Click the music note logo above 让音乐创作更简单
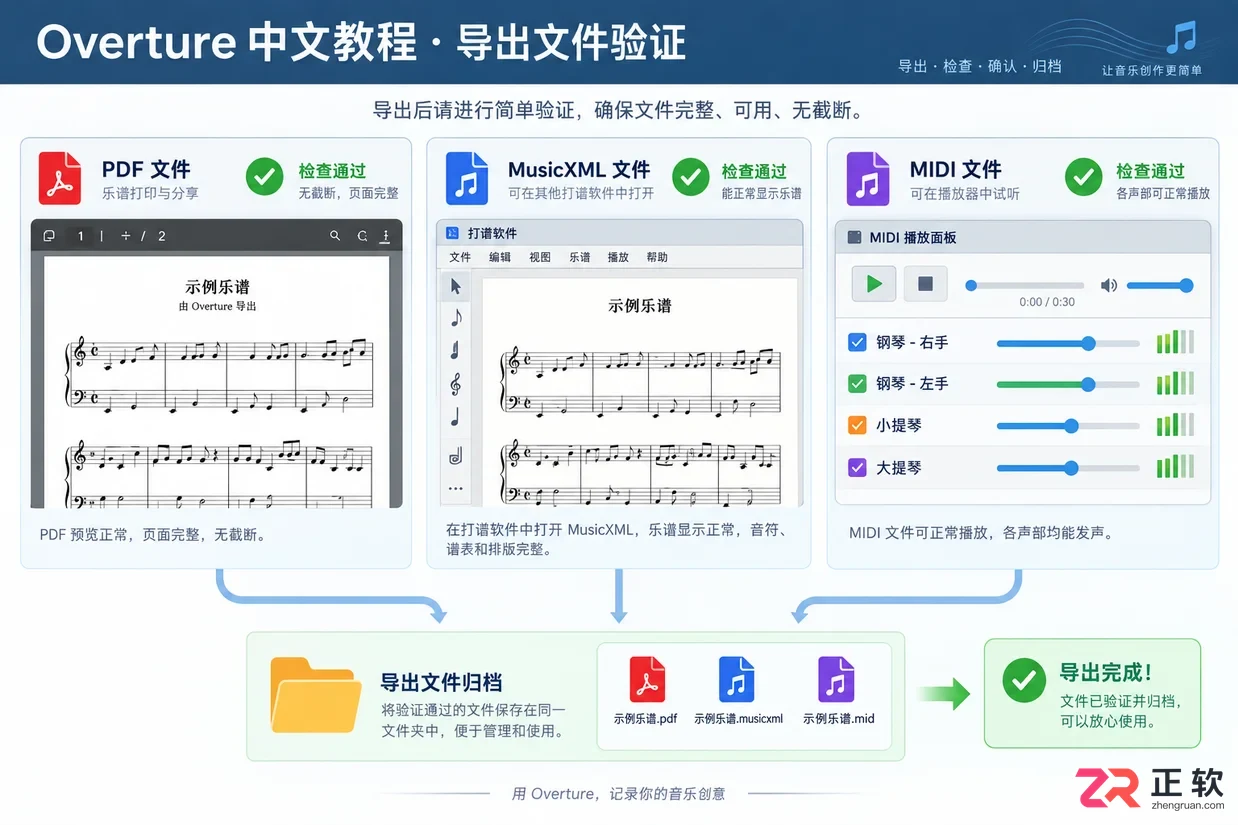Image resolution: width=1238 pixels, height=825 pixels. [x=1181, y=38]
